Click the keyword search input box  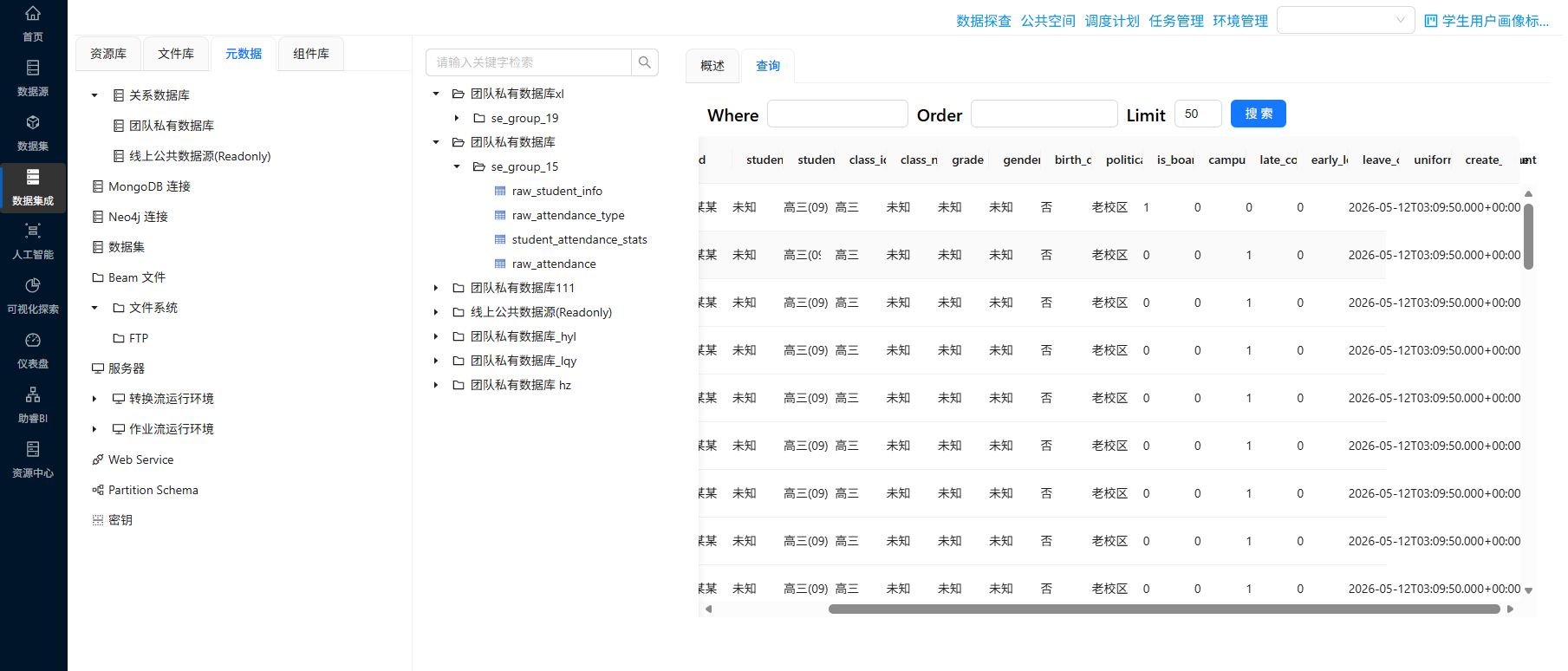click(x=529, y=62)
